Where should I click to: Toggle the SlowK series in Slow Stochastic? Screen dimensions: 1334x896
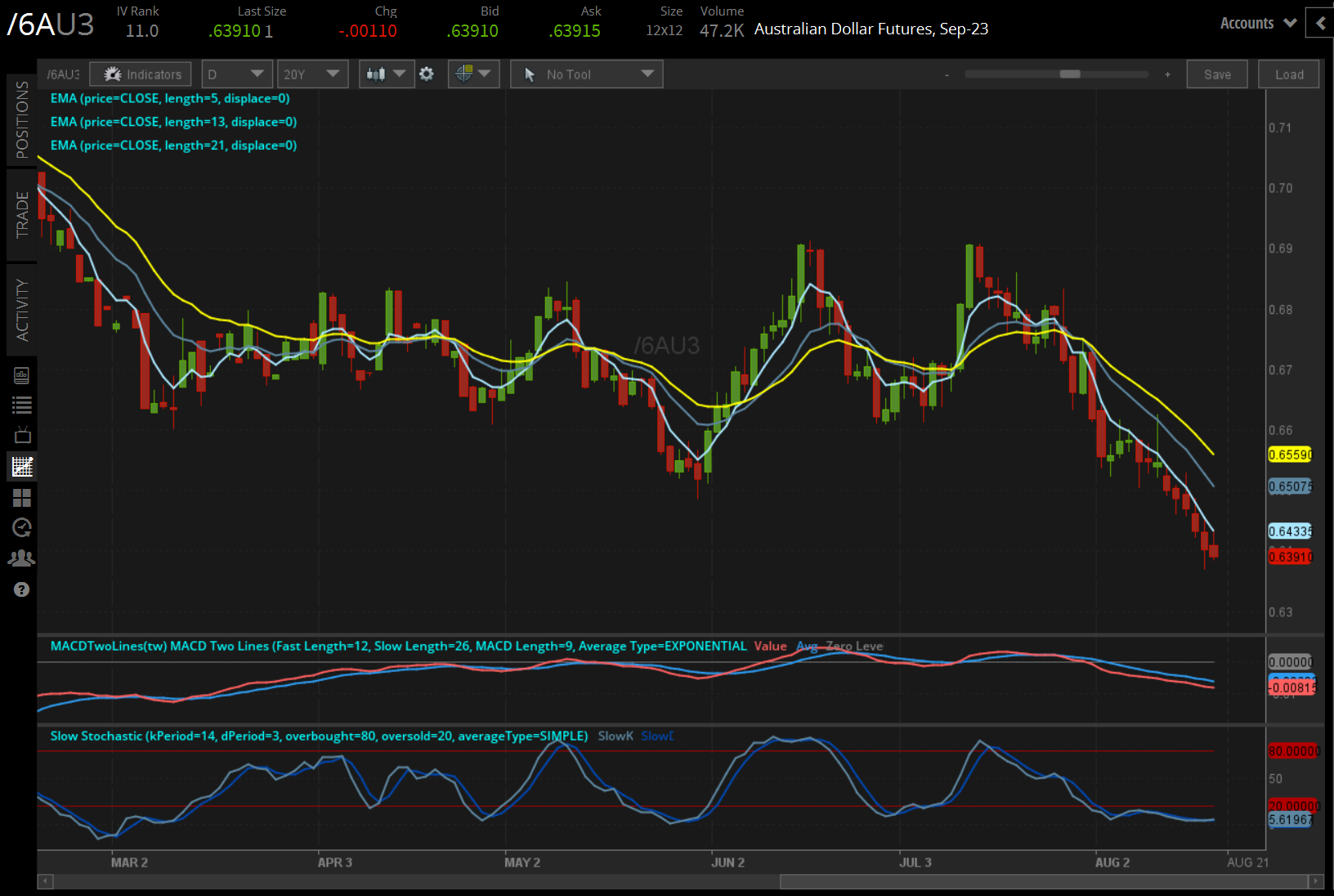click(616, 736)
